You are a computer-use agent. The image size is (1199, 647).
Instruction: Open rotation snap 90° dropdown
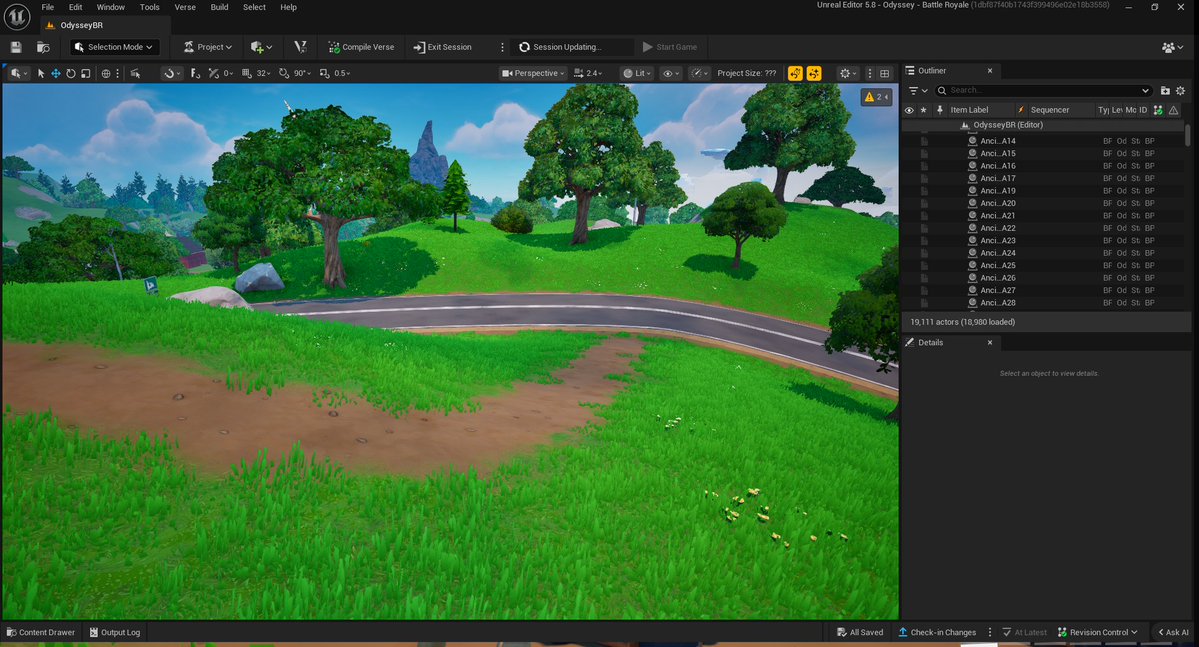(302, 73)
